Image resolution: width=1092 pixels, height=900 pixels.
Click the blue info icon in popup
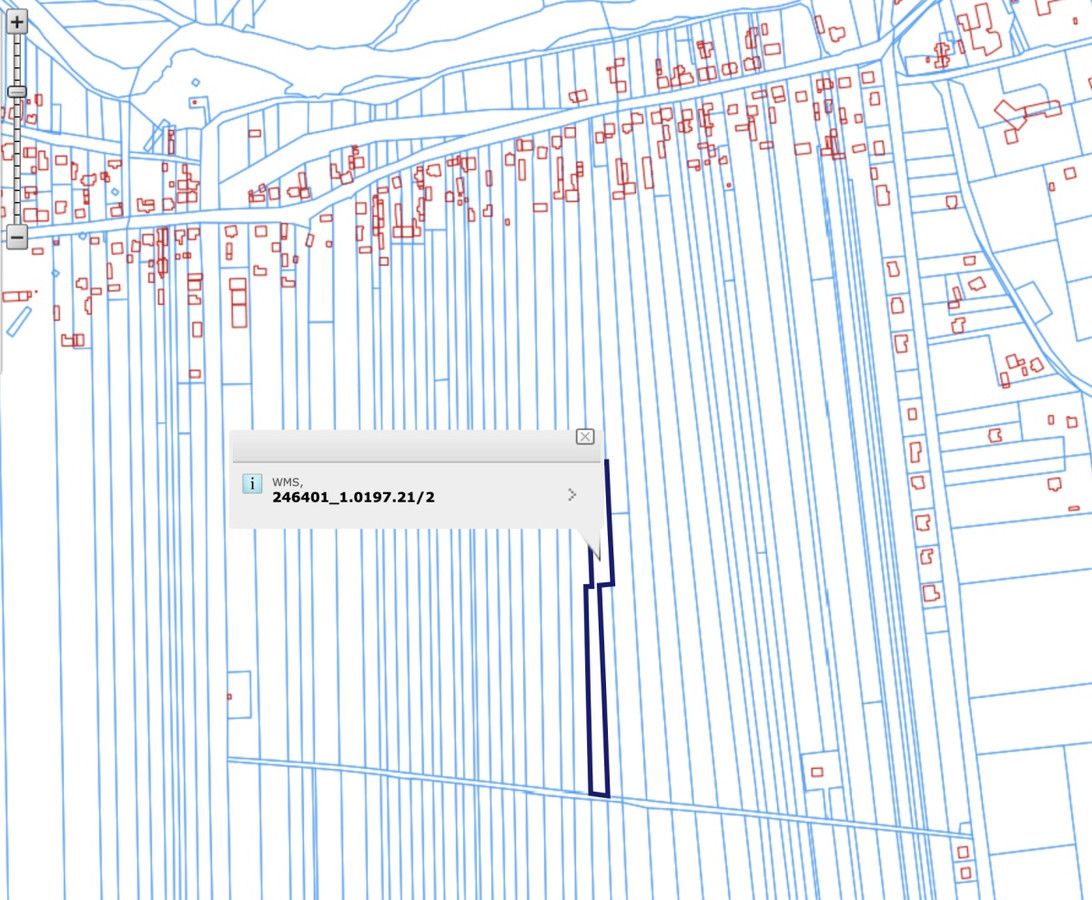point(252,483)
